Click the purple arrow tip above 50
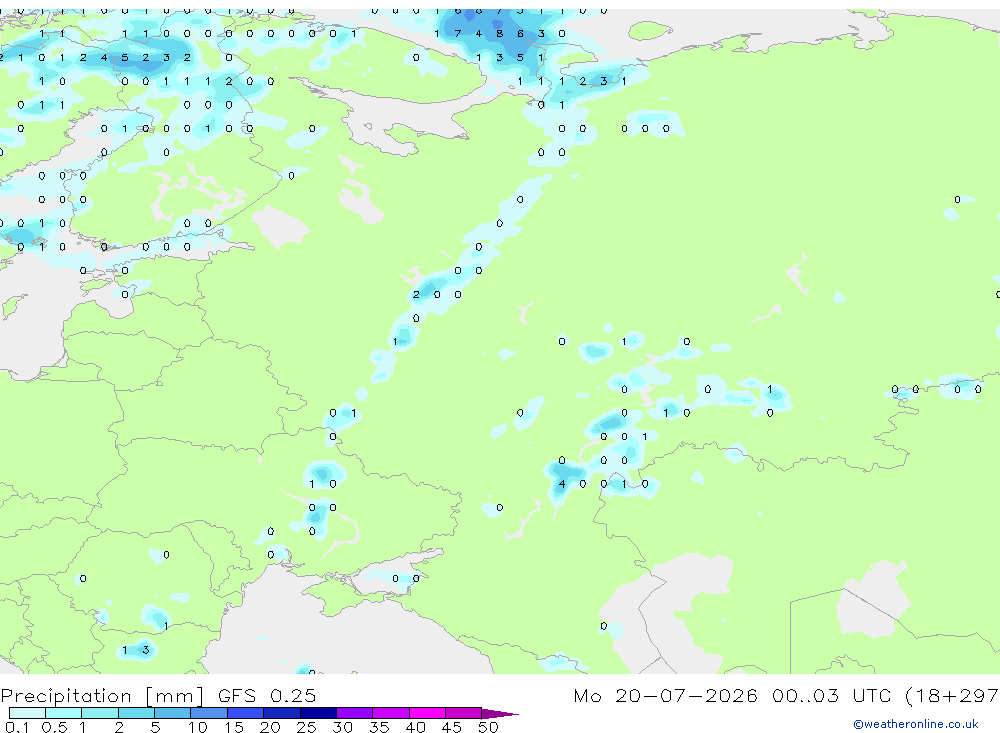The height and width of the screenshot is (733, 1000). pyautogui.click(x=499, y=713)
